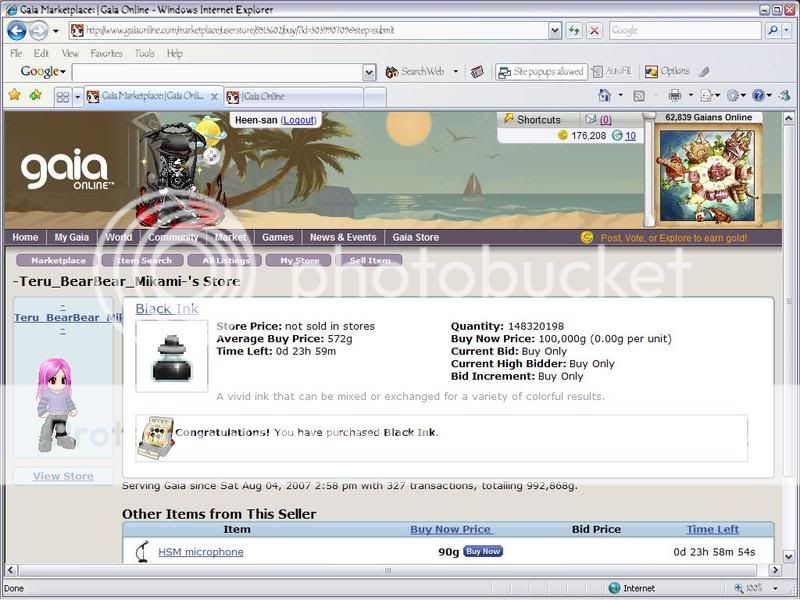
Task: Expand the SearchWeb dropdown arrow
Action: [x=454, y=70]
